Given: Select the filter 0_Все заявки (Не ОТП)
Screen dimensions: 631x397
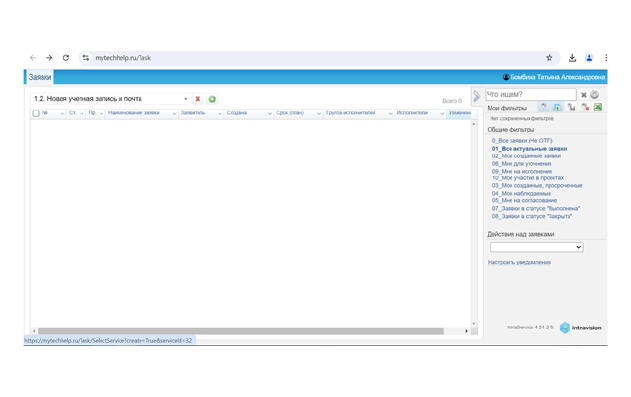Looking at the screenshot, I should click(522, 140).
